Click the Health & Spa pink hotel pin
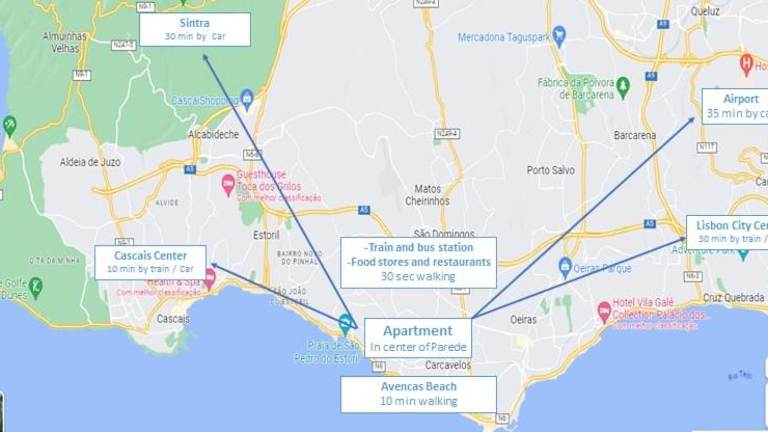Image resolution: width=768 pixels, height=432 pixels. (x=210, y=278)
